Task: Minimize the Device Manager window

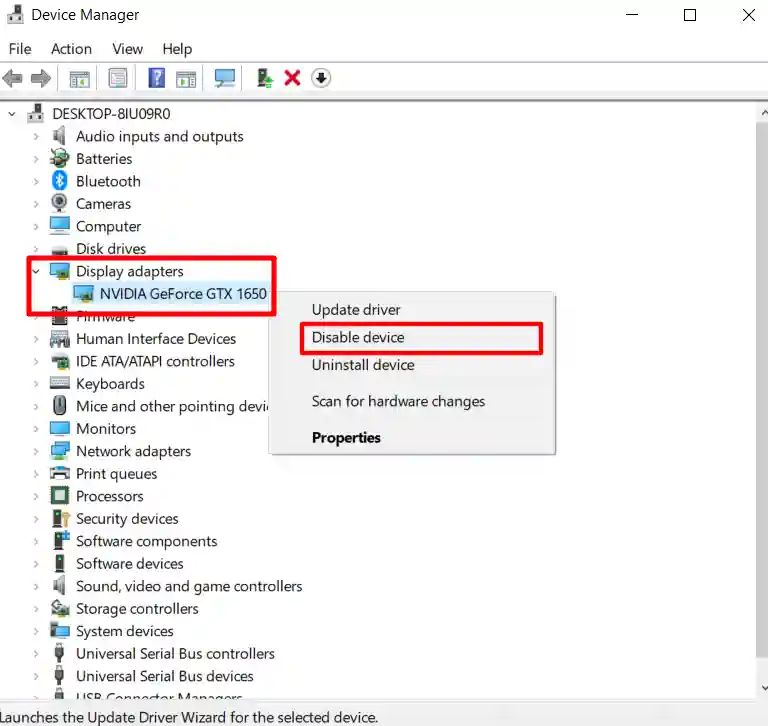Action: [632, 15]
